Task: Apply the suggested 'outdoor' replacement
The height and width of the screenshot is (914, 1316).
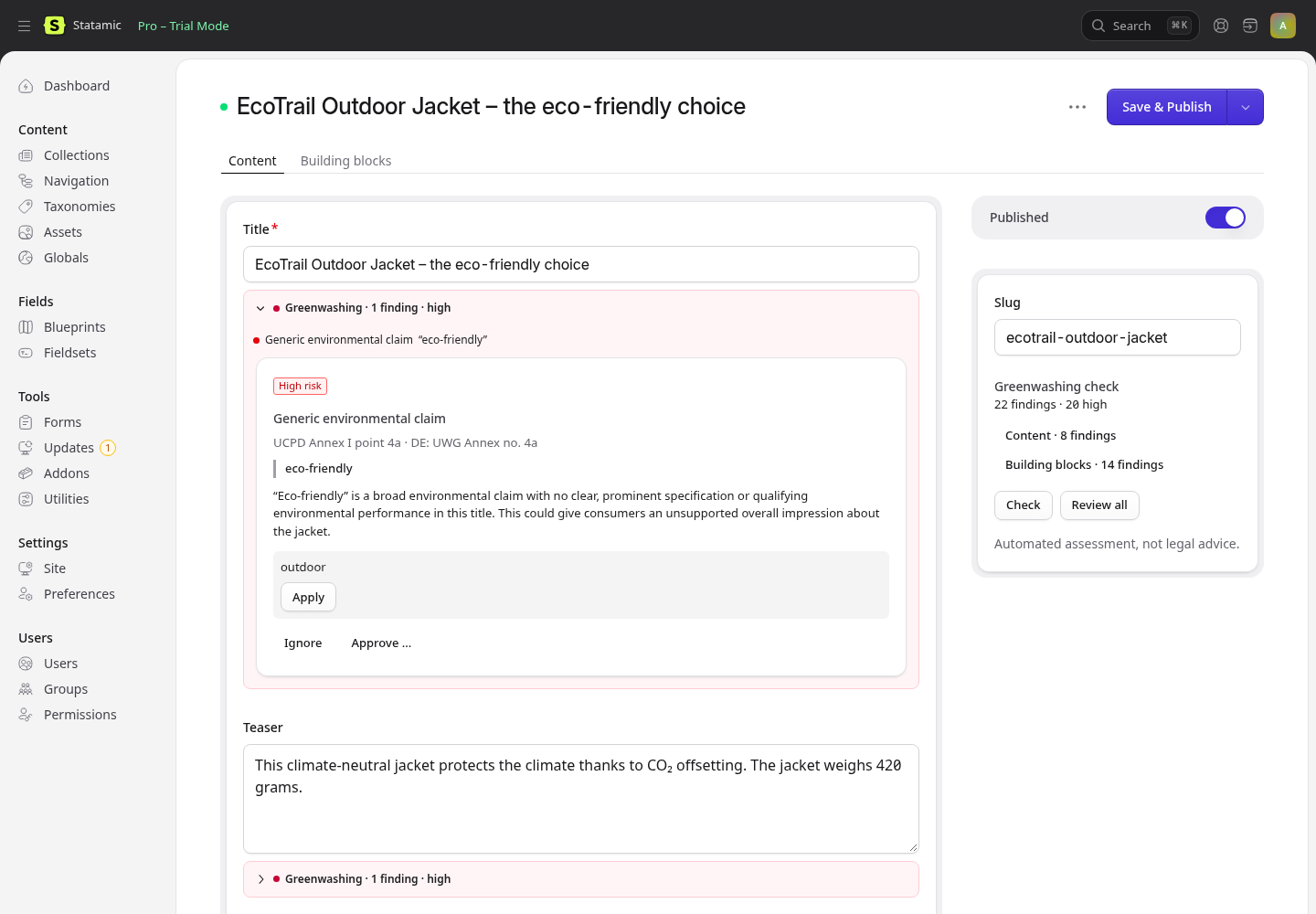Action: coord(308,597)
